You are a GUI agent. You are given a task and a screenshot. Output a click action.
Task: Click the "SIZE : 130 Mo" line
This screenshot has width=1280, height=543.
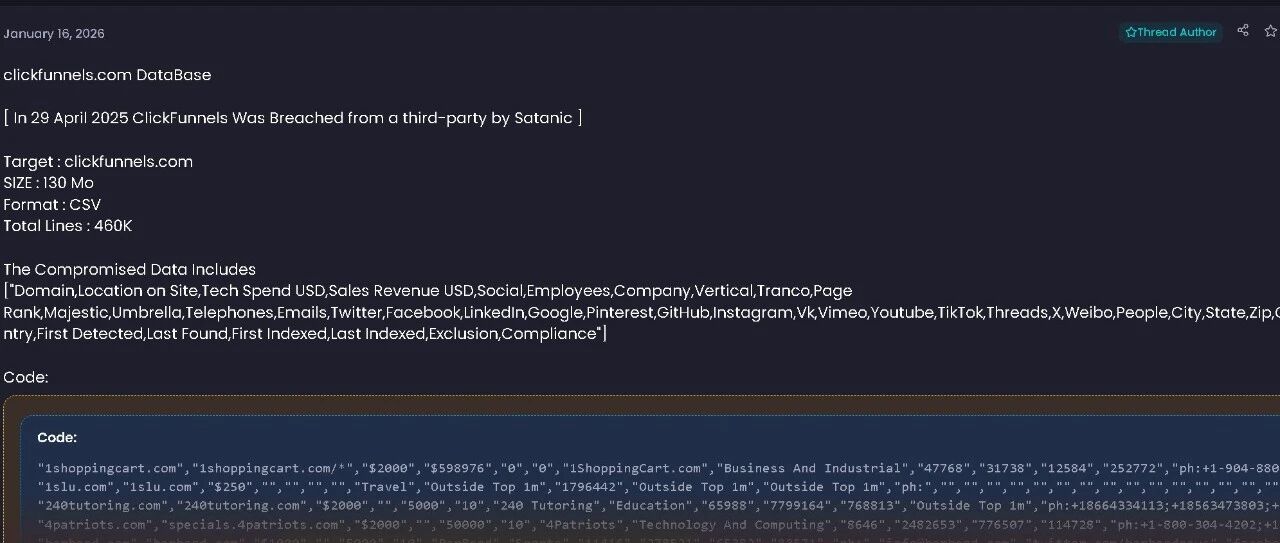(48, 183)
